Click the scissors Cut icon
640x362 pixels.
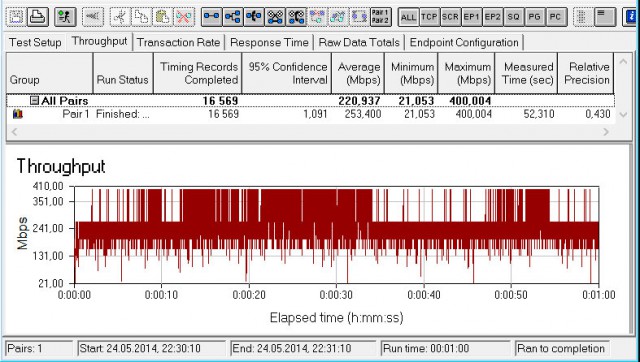pyautogui.click(x=120, y=17)
